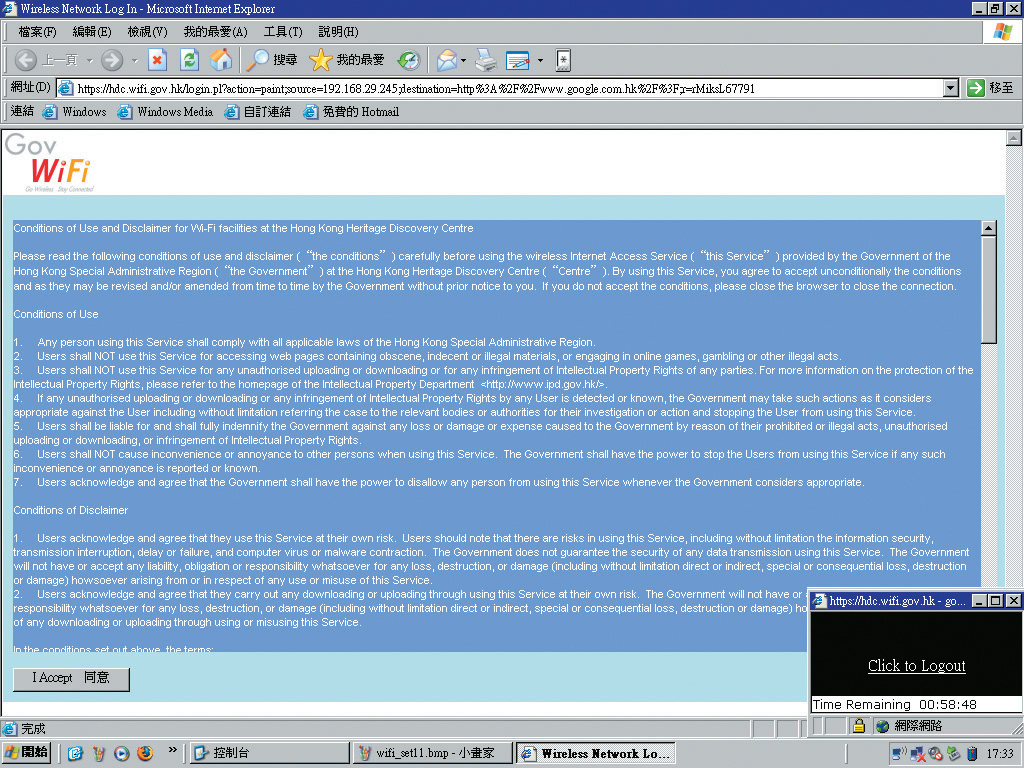Viewport: 1024px width, 768px height.
Task: Click the Windows flag logo at top right
Action: [1003, 31]
